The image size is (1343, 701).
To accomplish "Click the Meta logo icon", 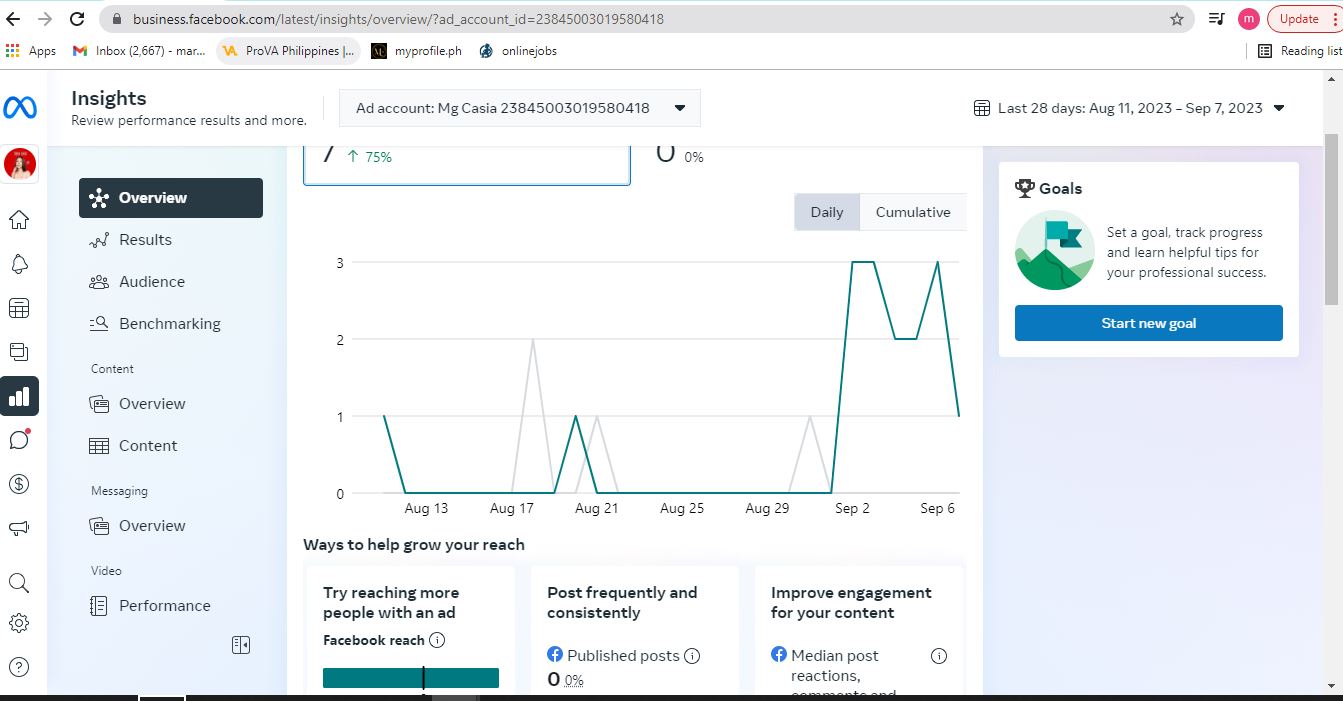I will point(20,107).
